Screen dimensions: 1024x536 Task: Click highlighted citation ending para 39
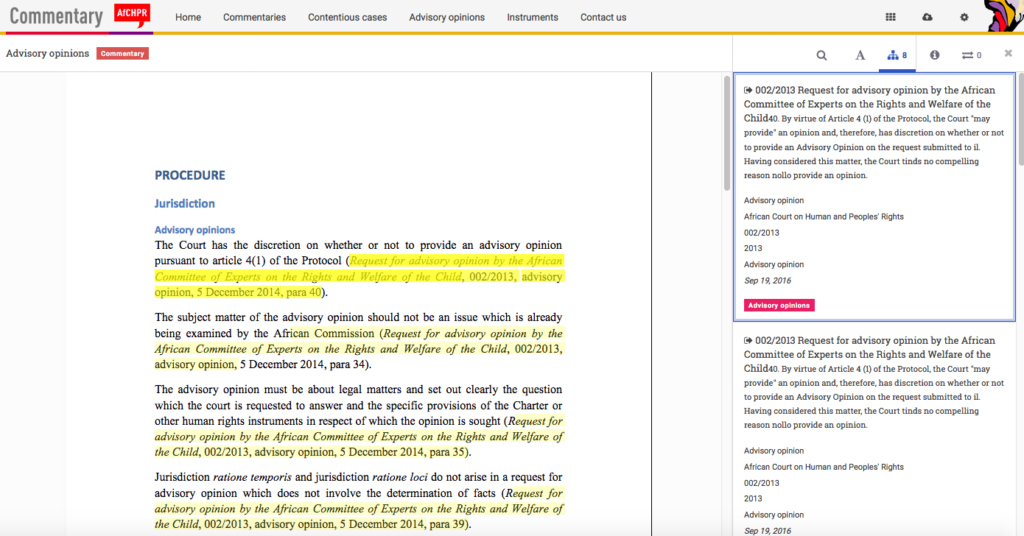pos(359,509)
